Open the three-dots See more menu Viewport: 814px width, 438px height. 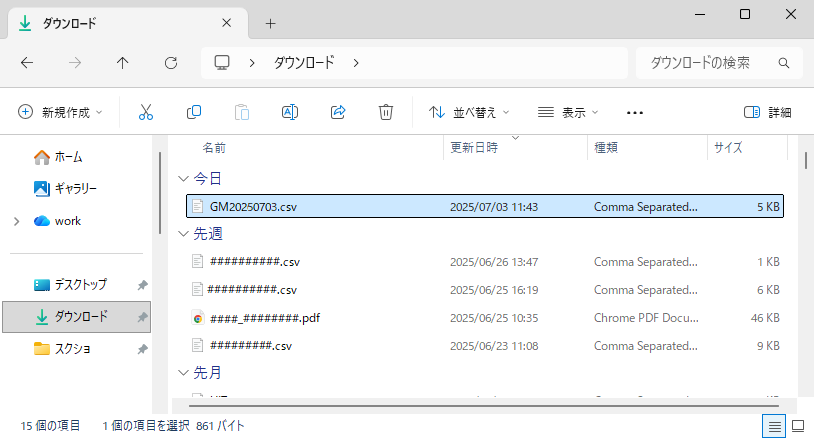[x=634, y=113]
